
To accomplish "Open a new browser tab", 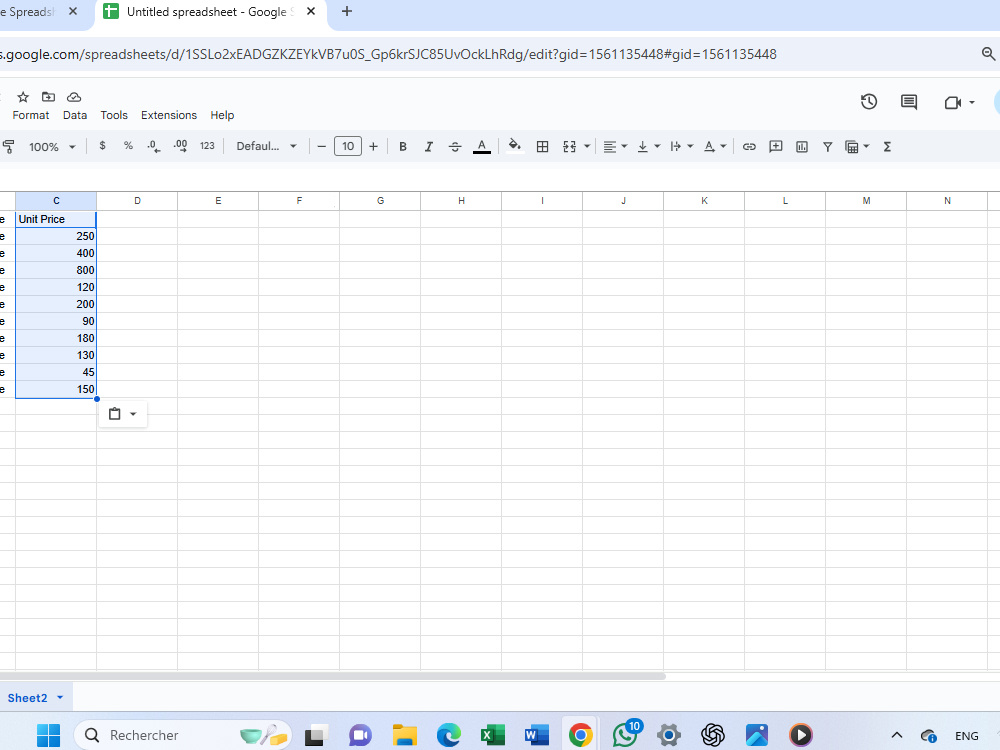I will pyautogui.click(x=347, y=11).
